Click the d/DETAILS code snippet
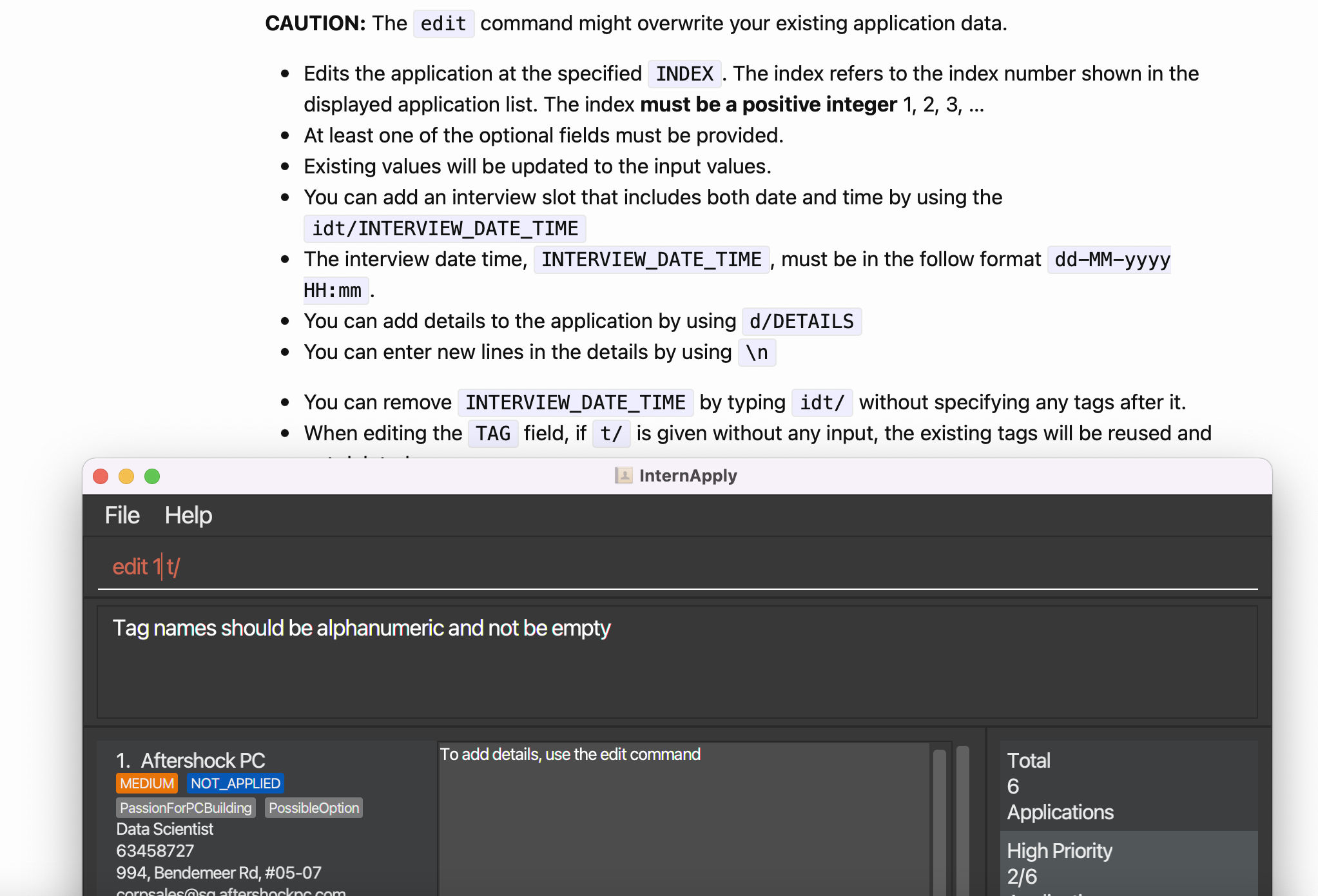This screenshot has height=896, width=1318. [801, 321]
